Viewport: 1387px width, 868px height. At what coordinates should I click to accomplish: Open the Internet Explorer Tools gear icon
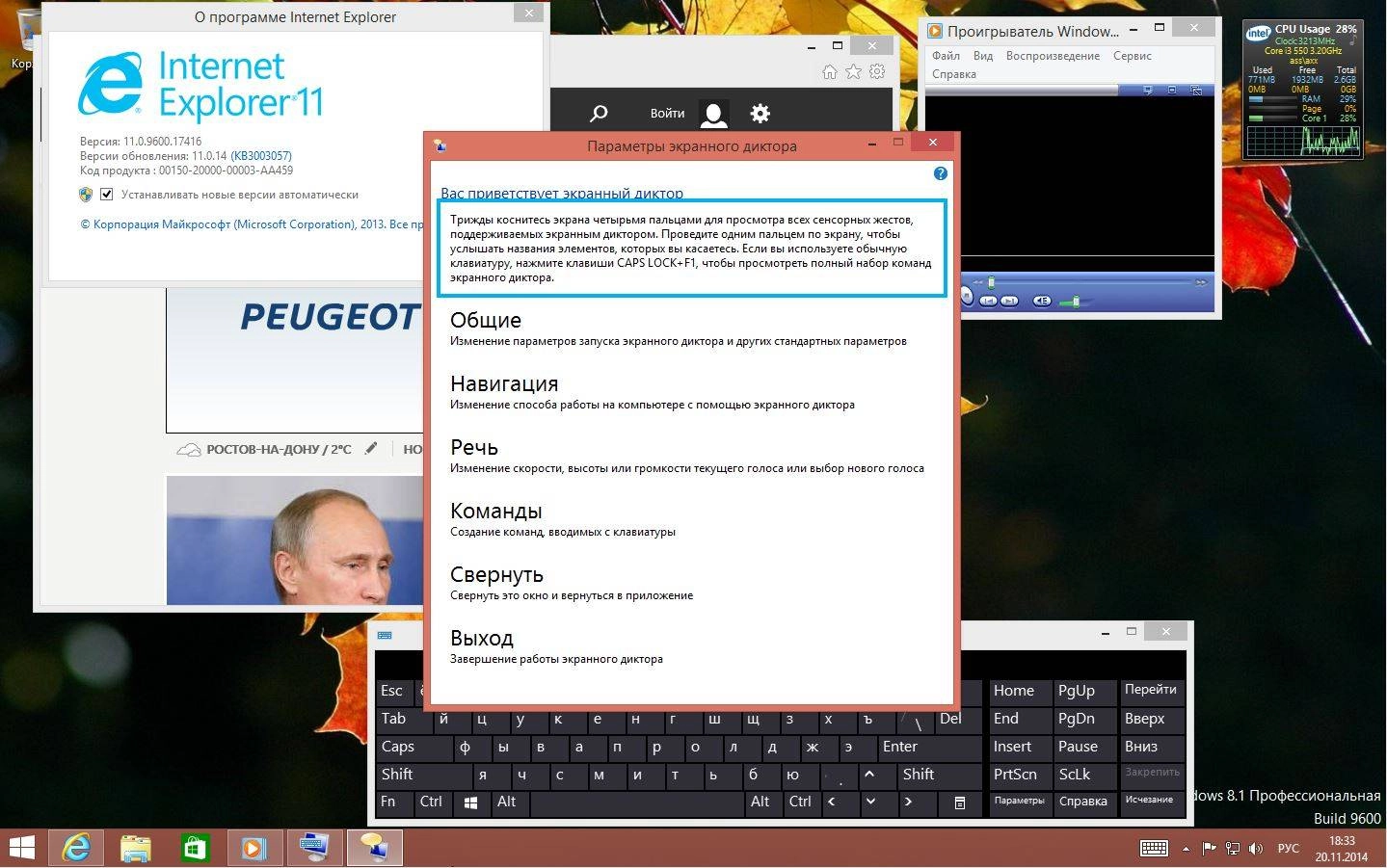pos(876,72)
